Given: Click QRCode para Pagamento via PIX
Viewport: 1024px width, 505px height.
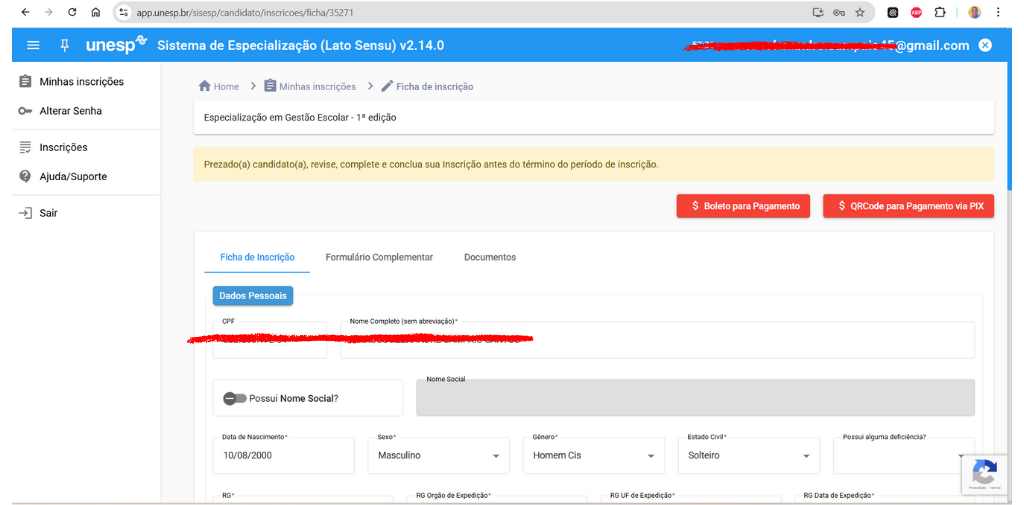Looking at the screenshot, I should [x=908, y=206].
